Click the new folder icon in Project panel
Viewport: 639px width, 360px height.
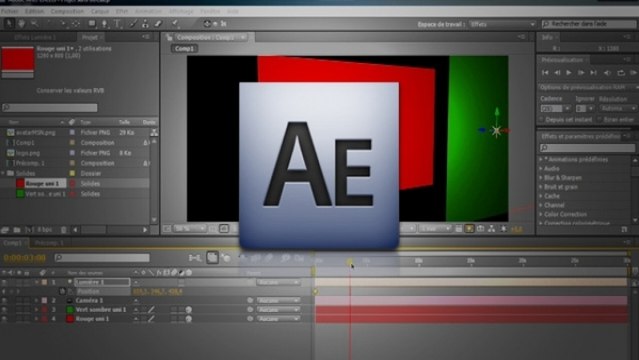(x=17, y=230)
